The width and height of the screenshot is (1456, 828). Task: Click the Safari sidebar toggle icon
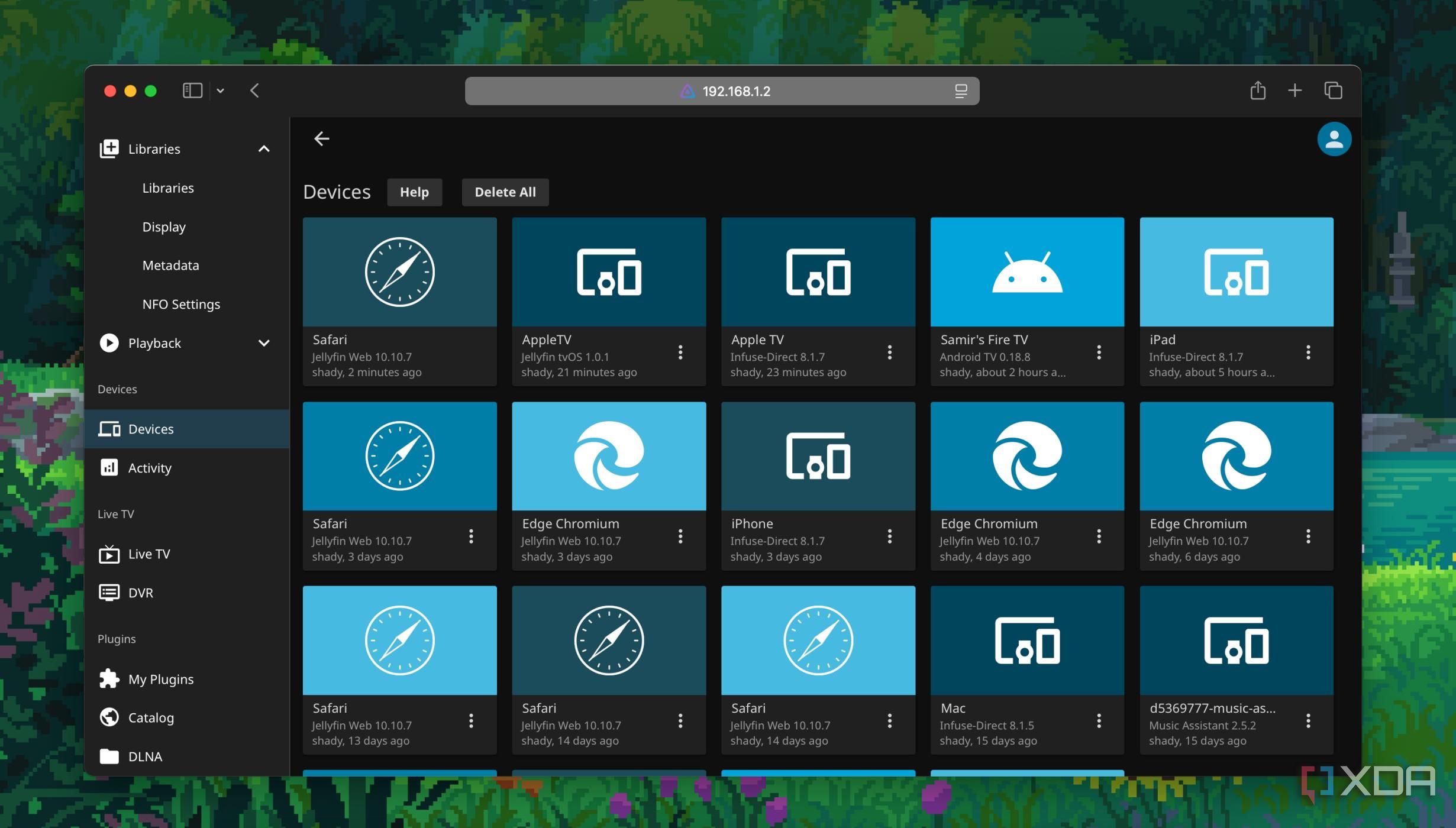pyautogui.click(x=192, y=90)
